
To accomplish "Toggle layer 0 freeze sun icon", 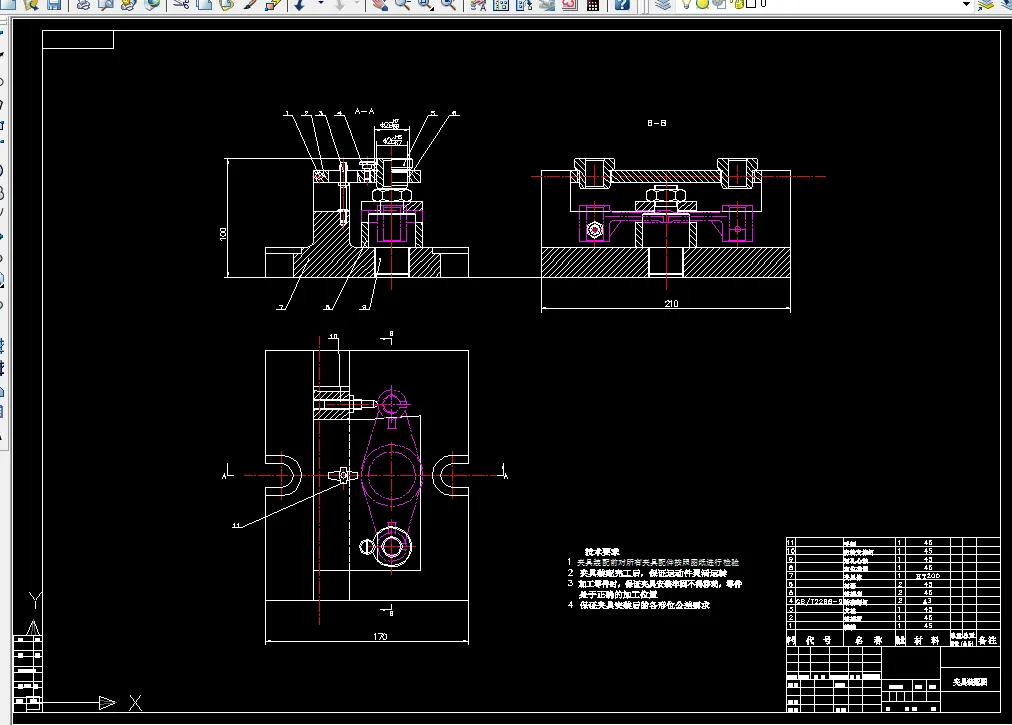I will [x=702, y=4].
